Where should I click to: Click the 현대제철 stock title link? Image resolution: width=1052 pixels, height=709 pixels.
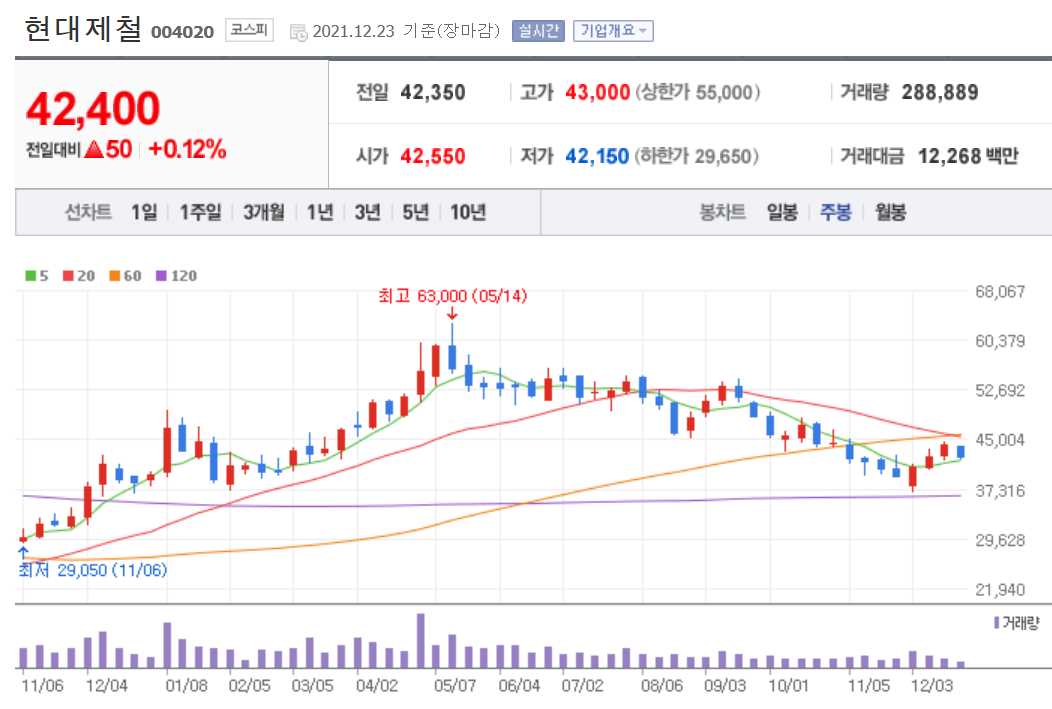tap(79, 28)
